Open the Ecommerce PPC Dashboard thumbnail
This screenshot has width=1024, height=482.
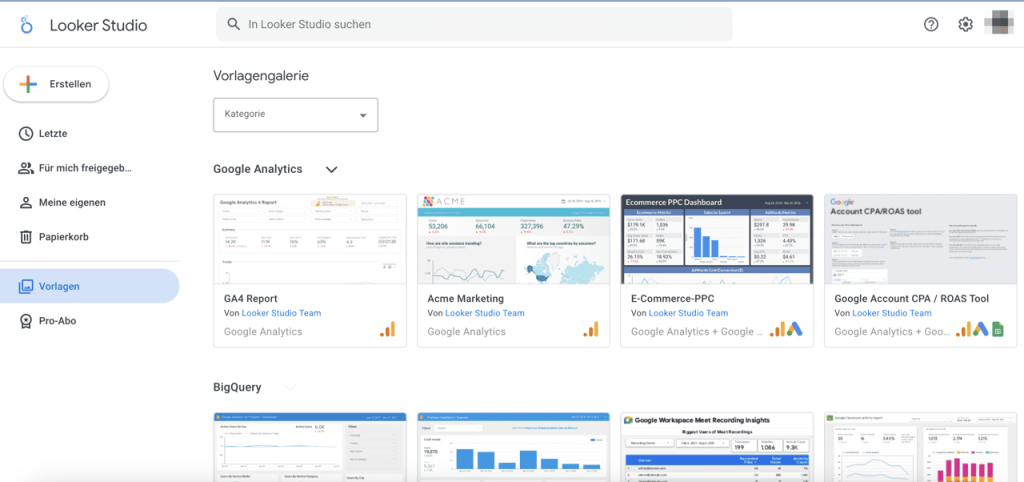click(x=717, y=239)
